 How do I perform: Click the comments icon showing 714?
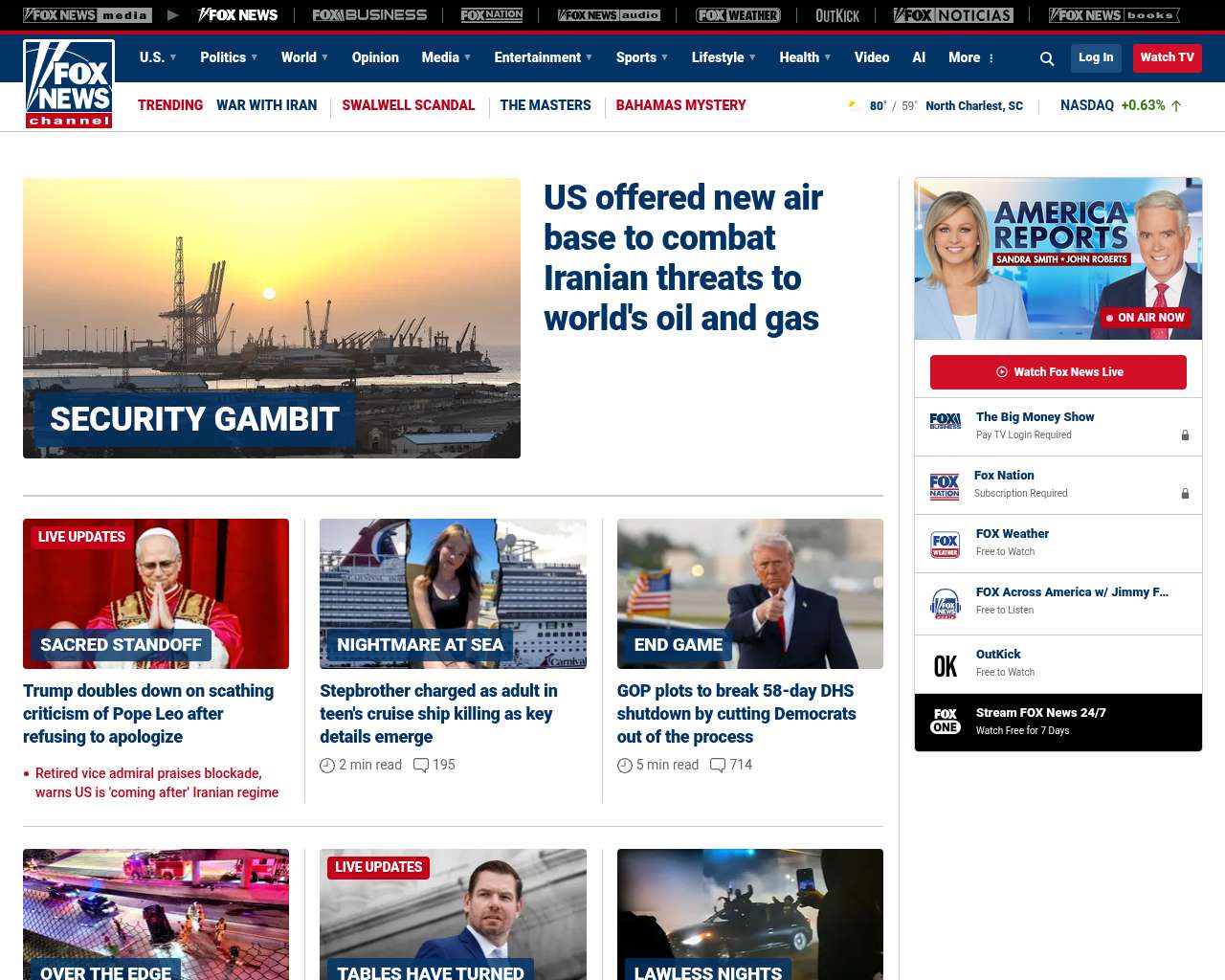718,766
